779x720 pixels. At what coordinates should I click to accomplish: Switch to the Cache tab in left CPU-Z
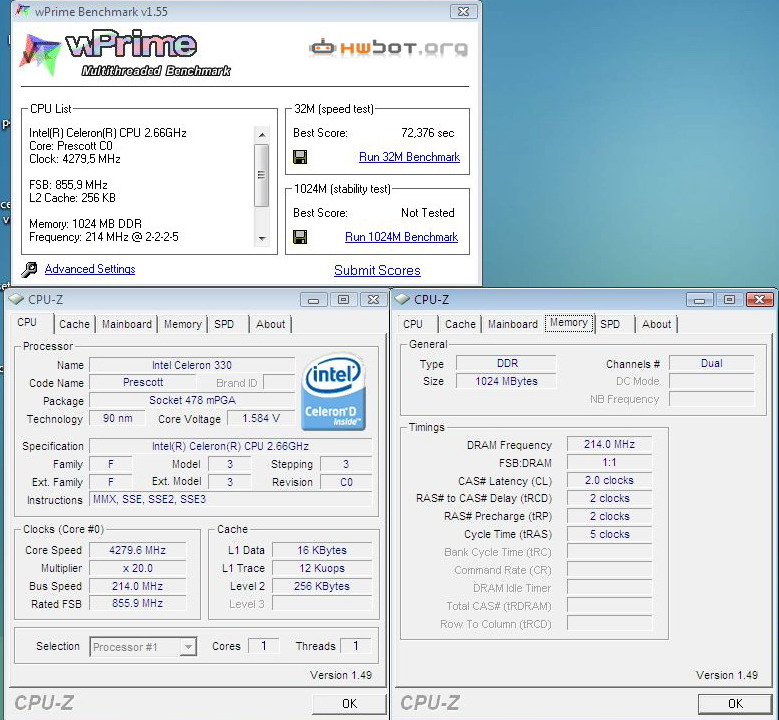point(74,324)
